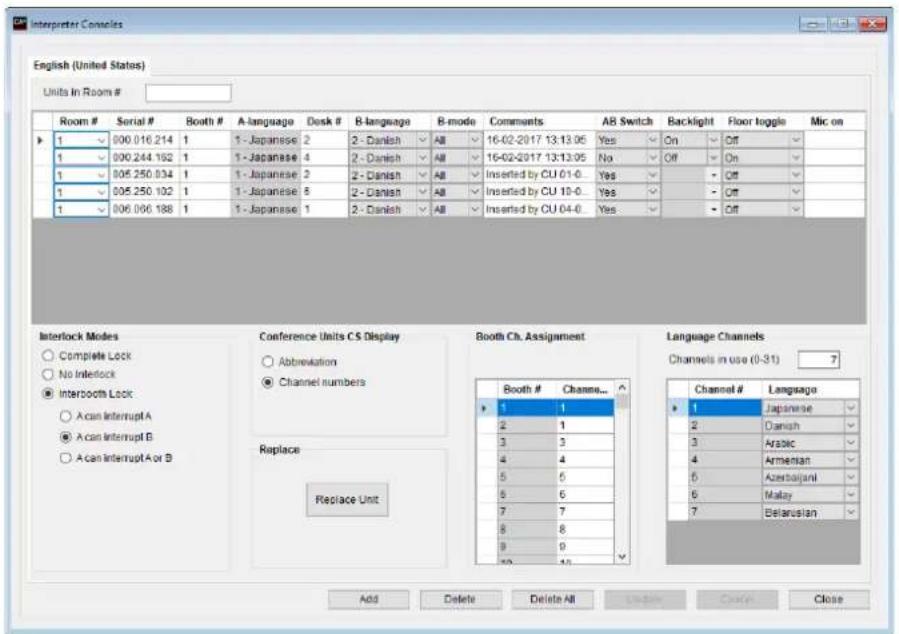Click the Replace Unit button
The height and width of the screenshot is (634, 899).
pyautogui.click(x=347, y=500)
